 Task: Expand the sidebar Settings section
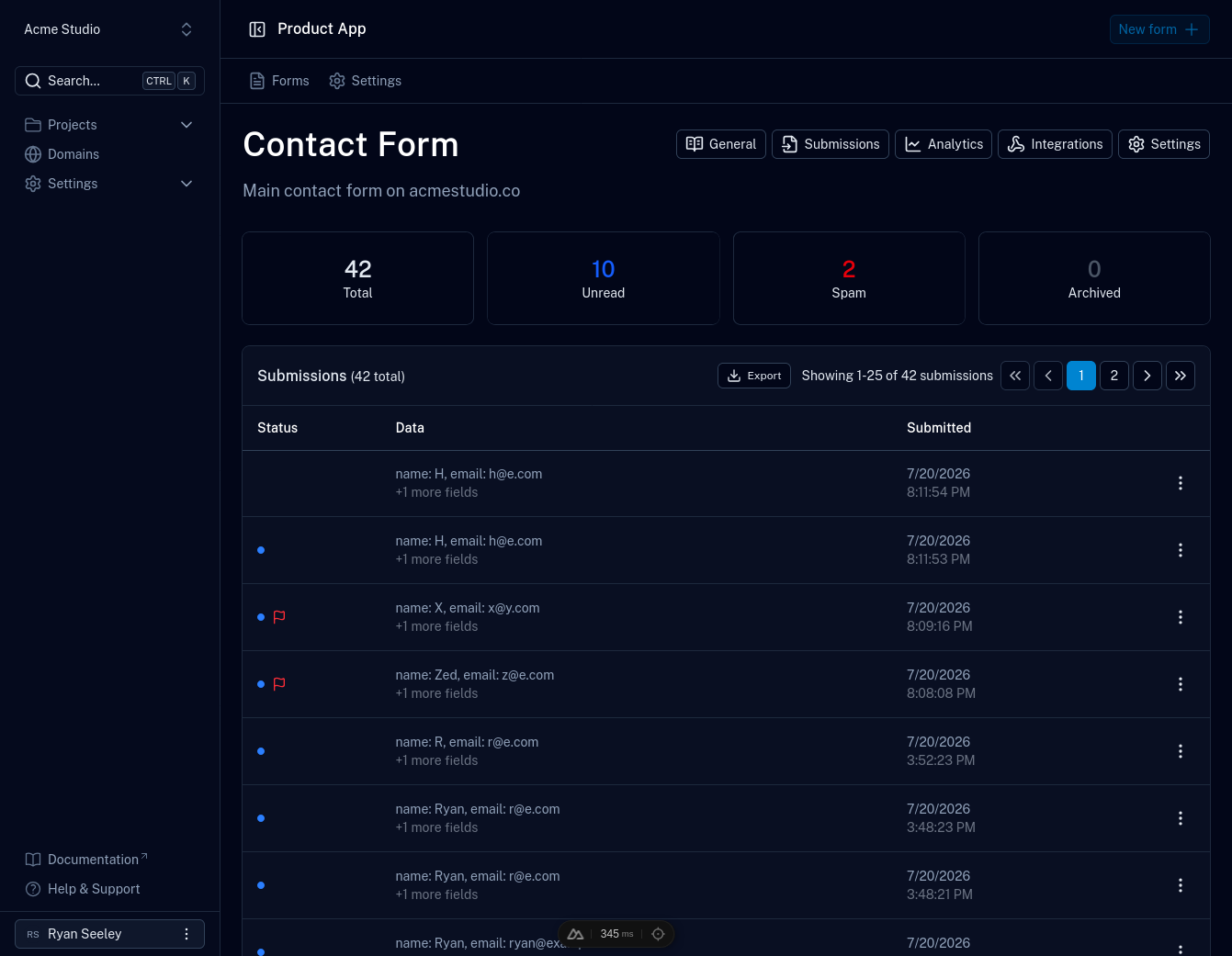109,184
